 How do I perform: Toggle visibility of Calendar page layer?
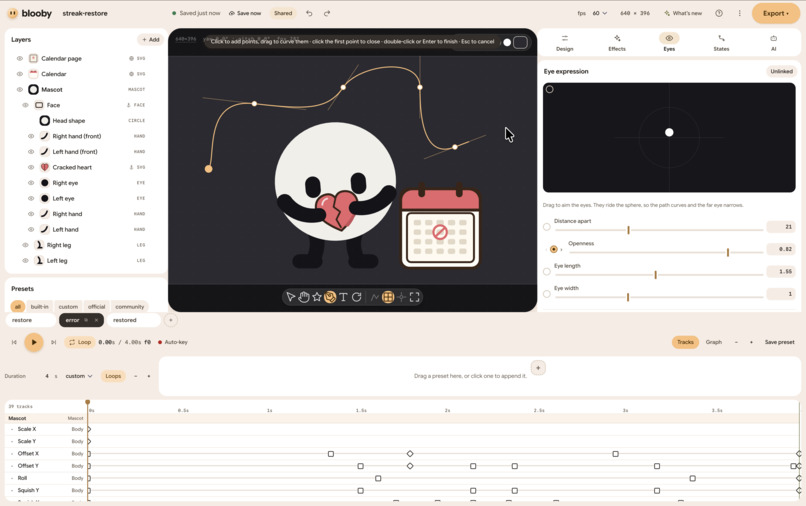[20, 59]
